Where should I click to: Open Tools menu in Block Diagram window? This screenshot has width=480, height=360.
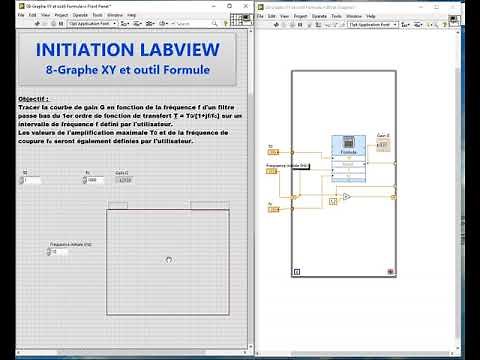(x=336, y=16)
